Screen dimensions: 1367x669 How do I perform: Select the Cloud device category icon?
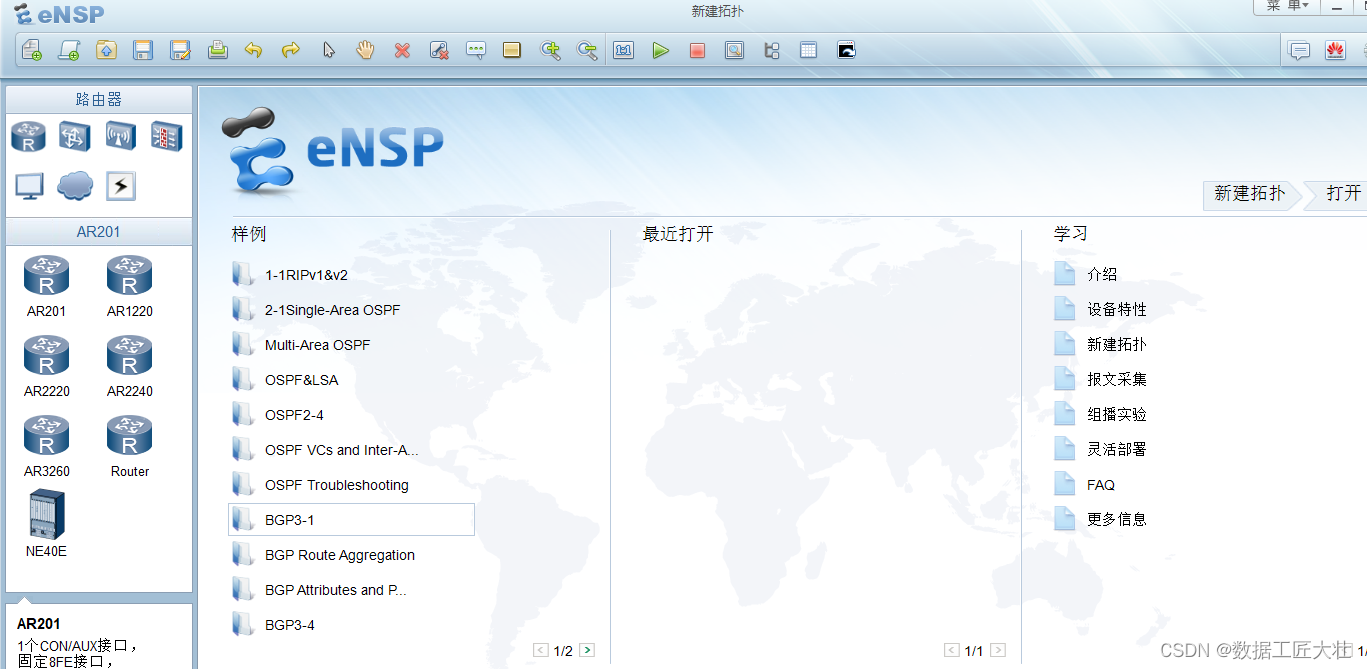pos(75,185)
